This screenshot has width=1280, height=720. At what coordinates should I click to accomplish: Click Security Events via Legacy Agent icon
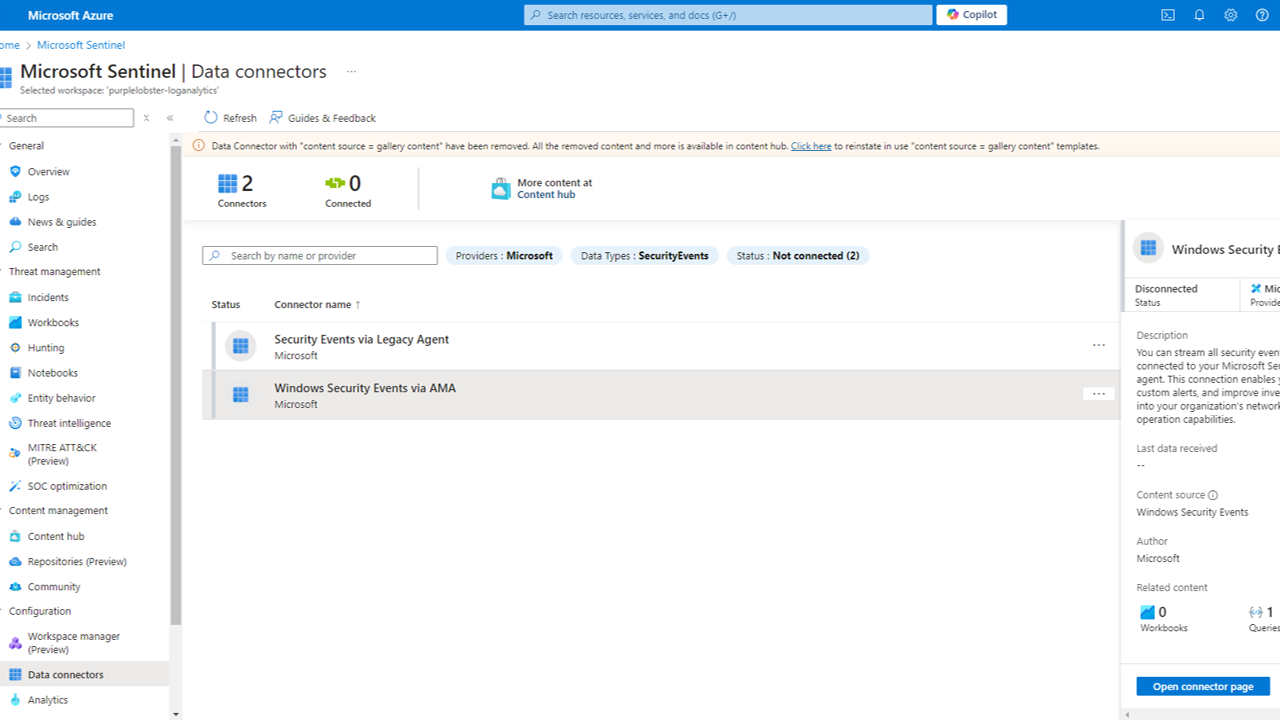tap(240, 346)
